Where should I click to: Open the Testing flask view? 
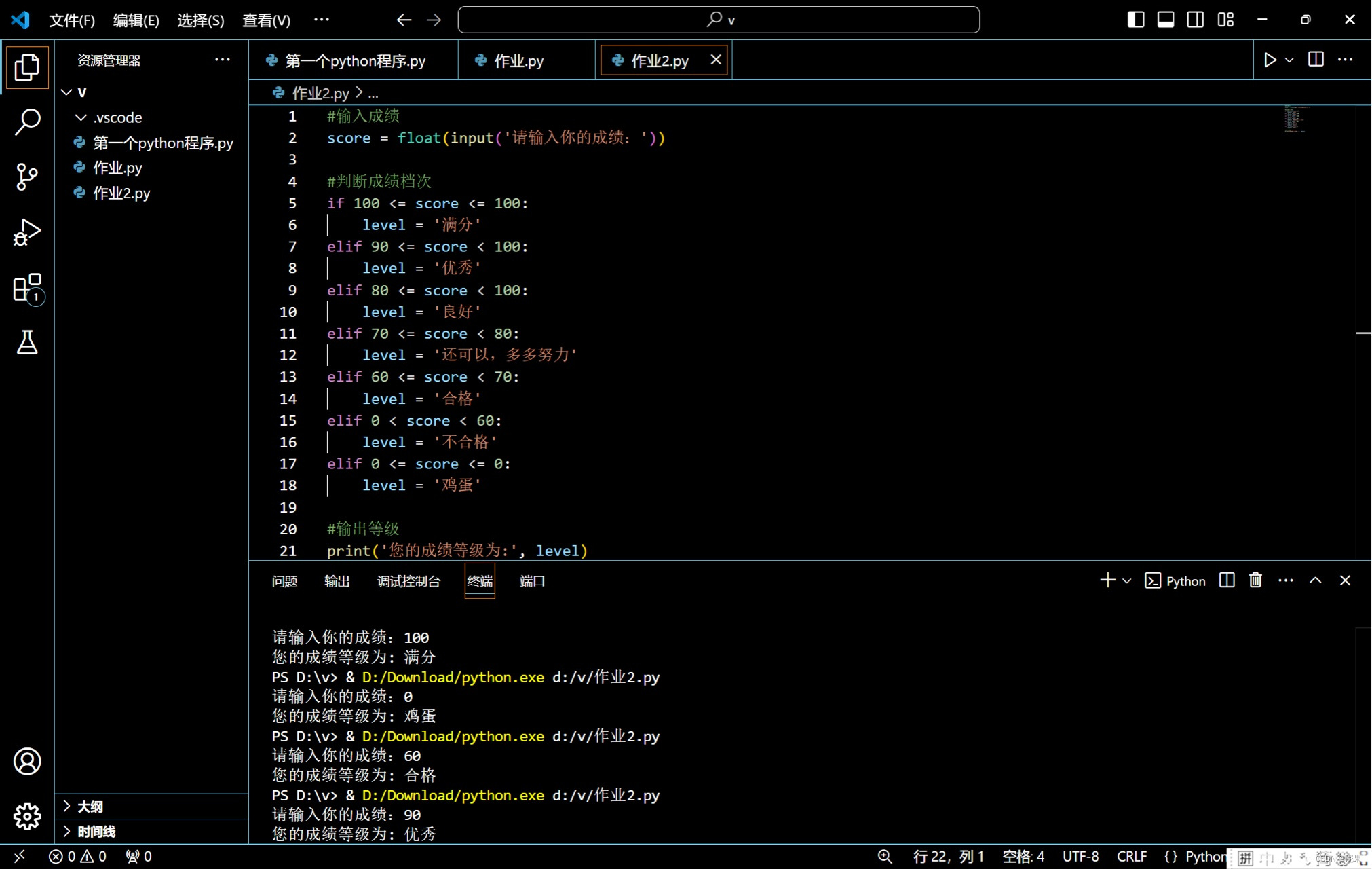pyautogui.click(x=27, y=343)
